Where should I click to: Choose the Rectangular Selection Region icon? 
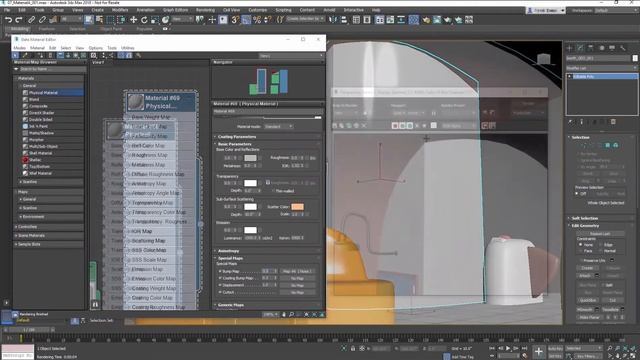(110, 20)
